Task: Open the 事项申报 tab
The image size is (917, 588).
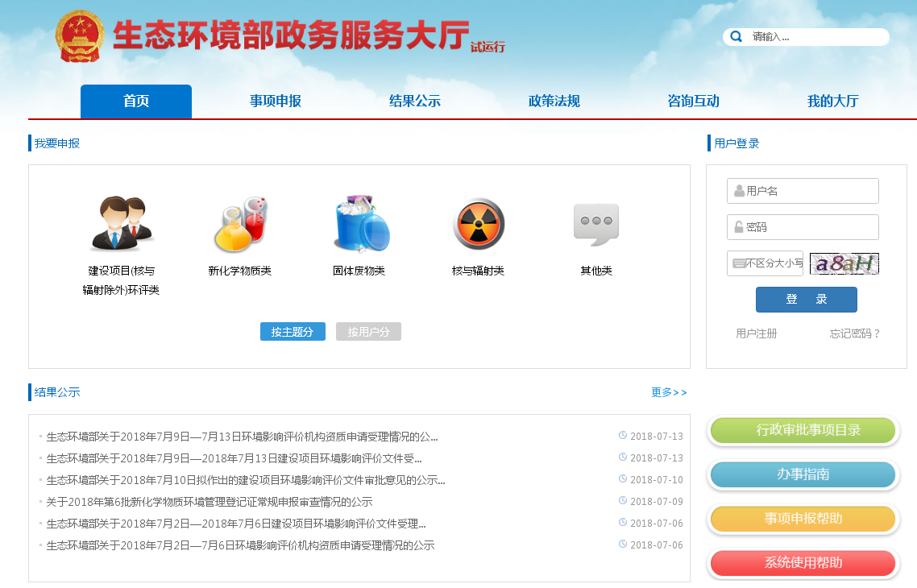Action: tap(273, 101)
